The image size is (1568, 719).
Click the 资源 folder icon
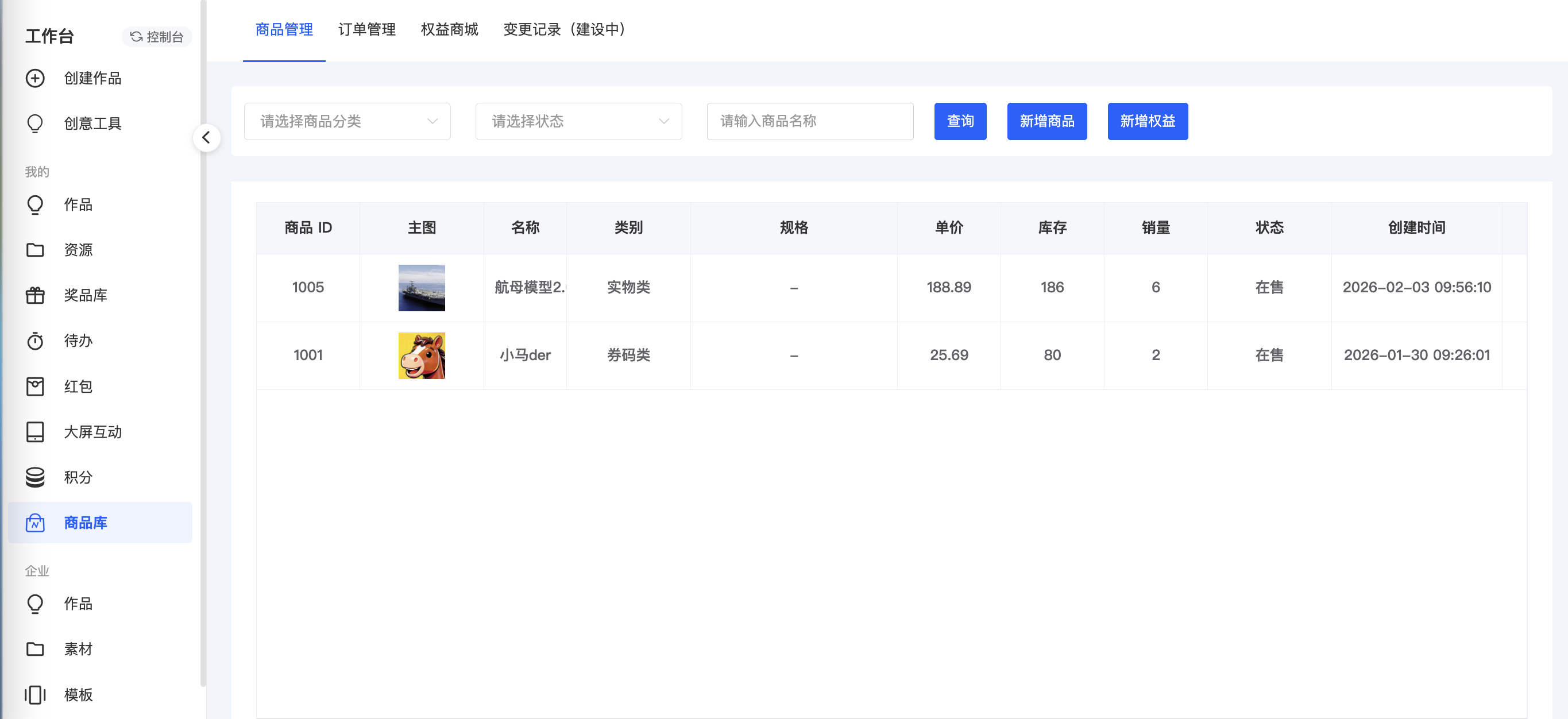click(35, 250)
